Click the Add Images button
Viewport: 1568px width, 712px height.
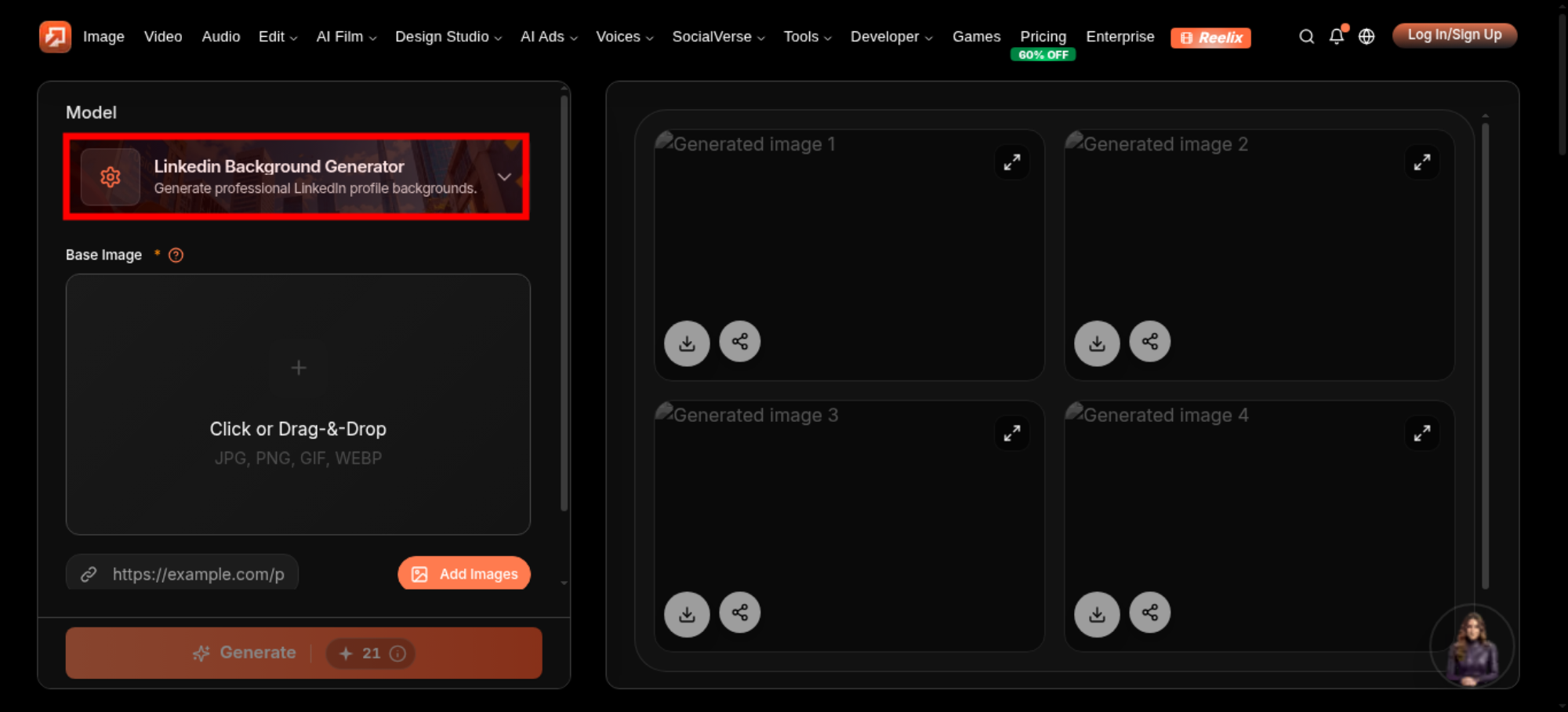[x=464, y=574]
